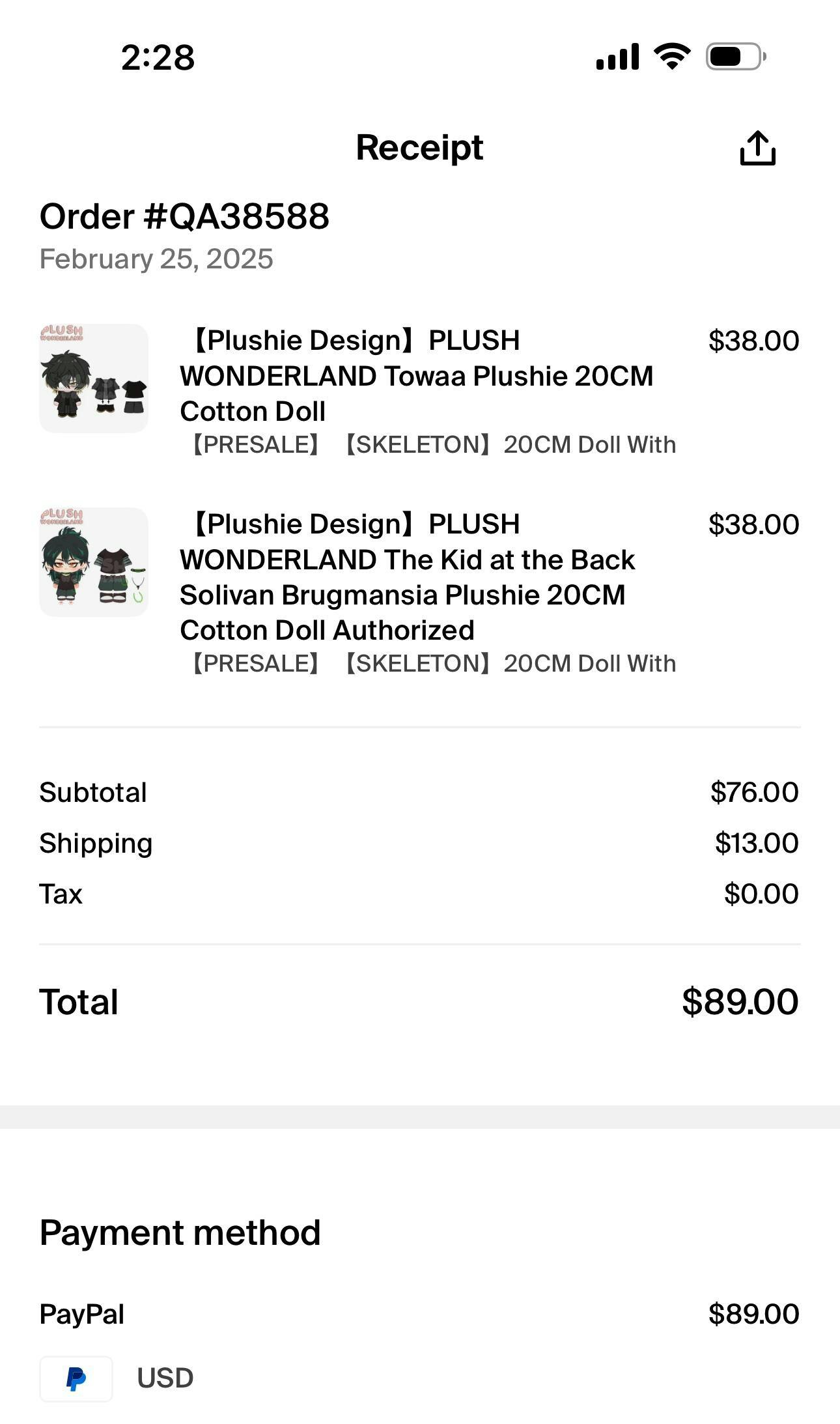The height and width of the screenshot is (1424, 840).
Task: Tap the battery status icon
Action: click(x=735, y=57)
